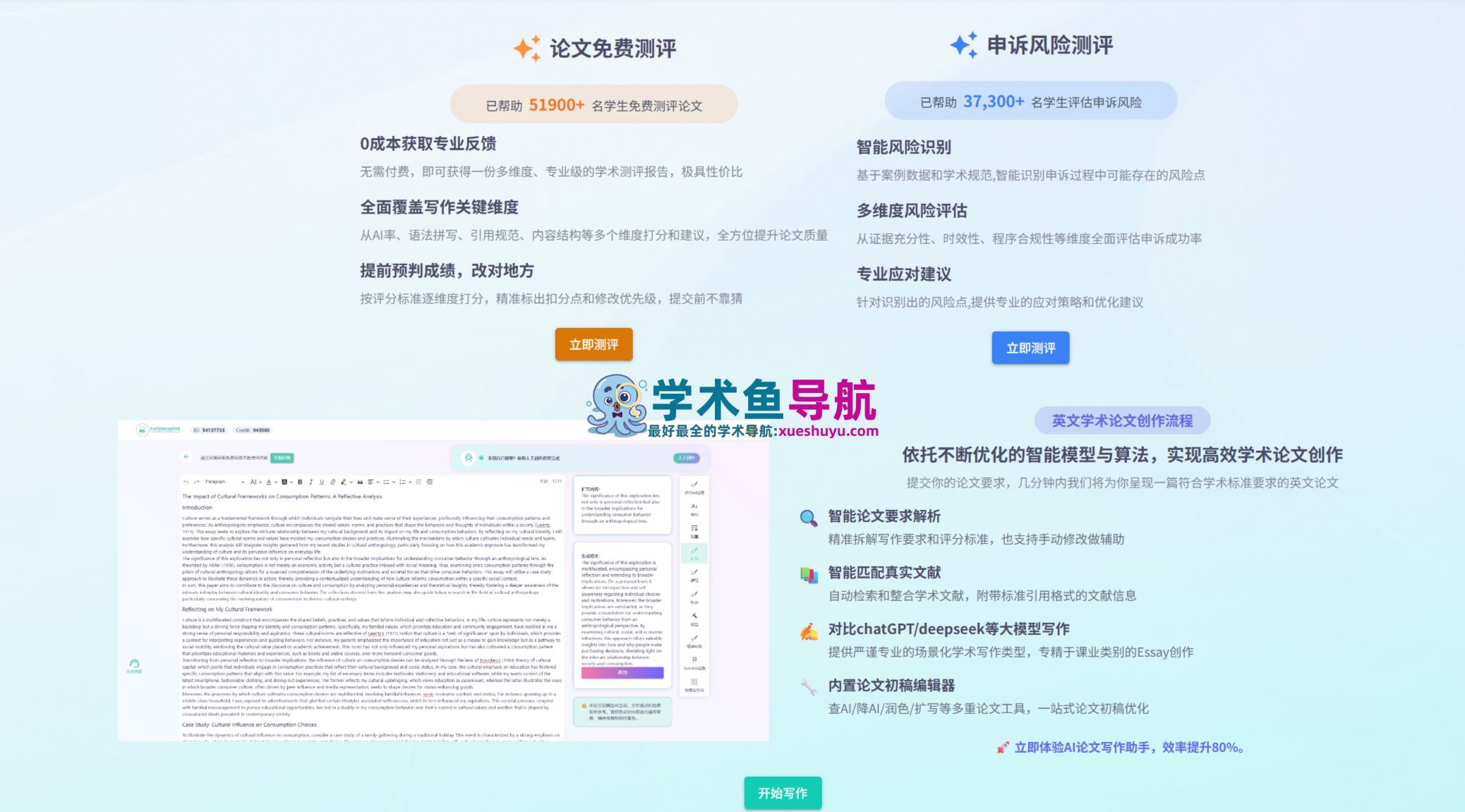This screenshot has height=812, width=1465.
Task: Click the octopus logo of 学术鱼导航
Action: point(616,405)
